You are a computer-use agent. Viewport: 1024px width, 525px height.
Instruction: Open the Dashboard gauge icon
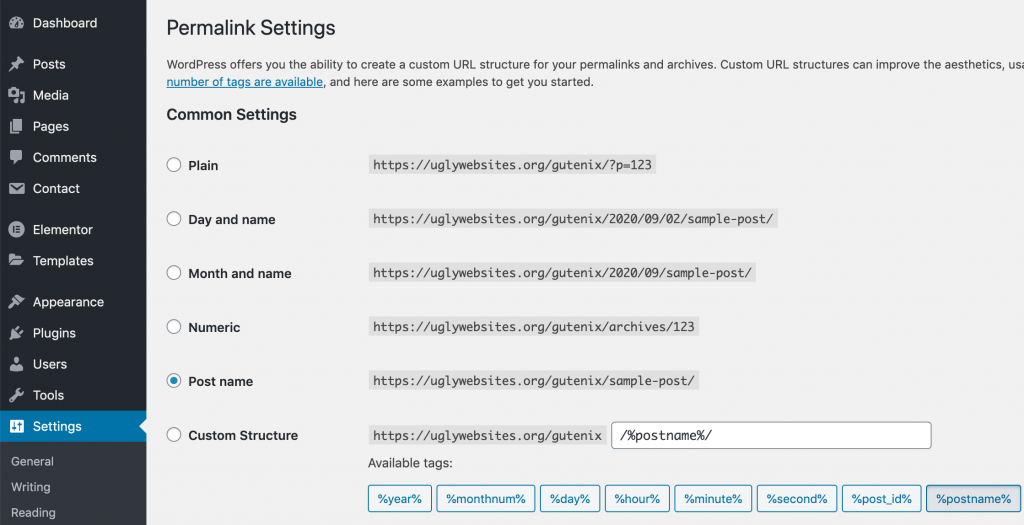(x=16, y=23)
